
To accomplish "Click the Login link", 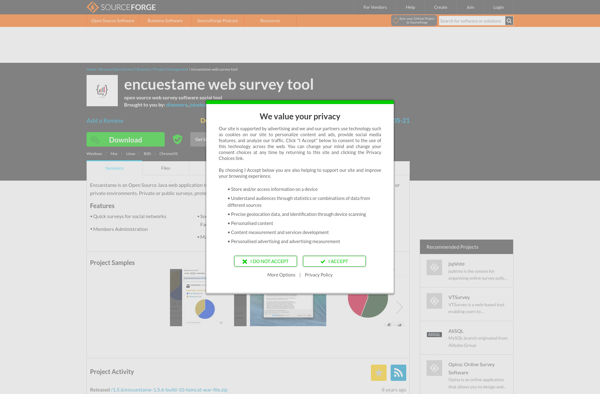I will (498, 7).
